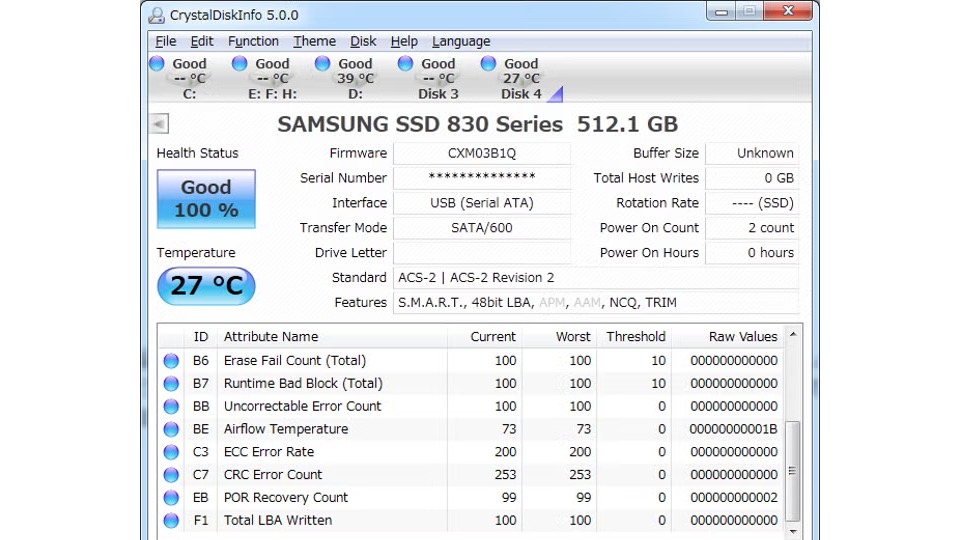Viewport: 960px width, 540px height.
Task: Open the Language menu
Action: 461,41
